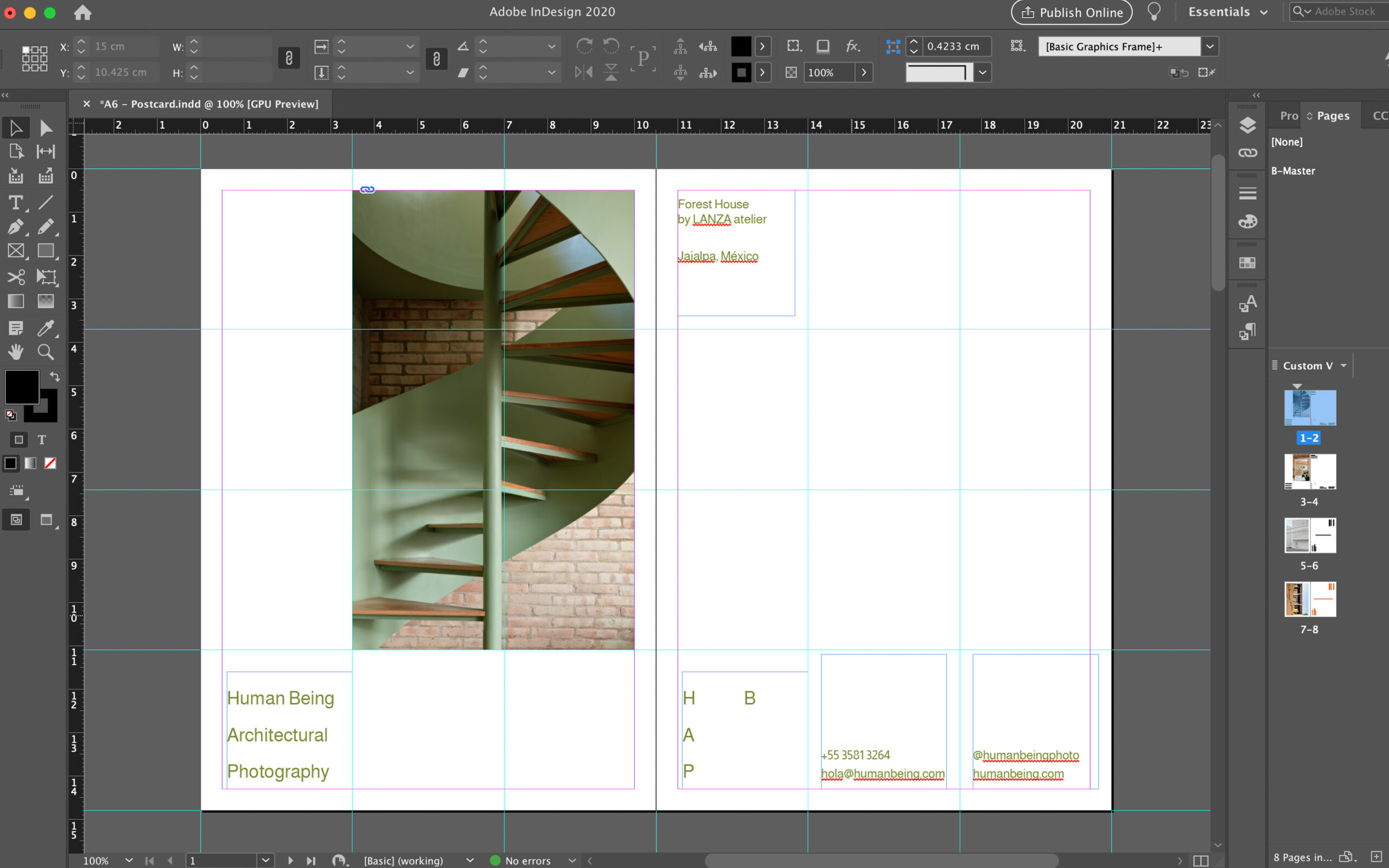Open the preflight profile dropdown
Viewport: 1389px width, 868px height.
[470, 860]
